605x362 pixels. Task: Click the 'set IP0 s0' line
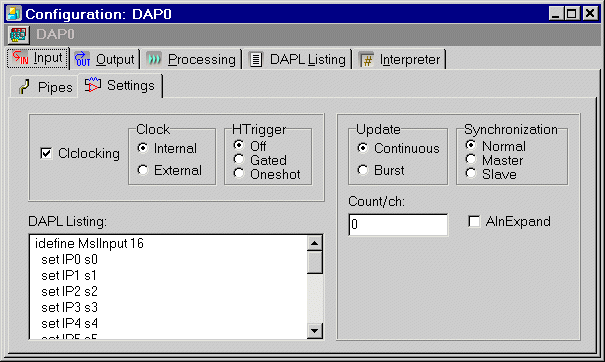pyautogui.click(x=69, y=260)
